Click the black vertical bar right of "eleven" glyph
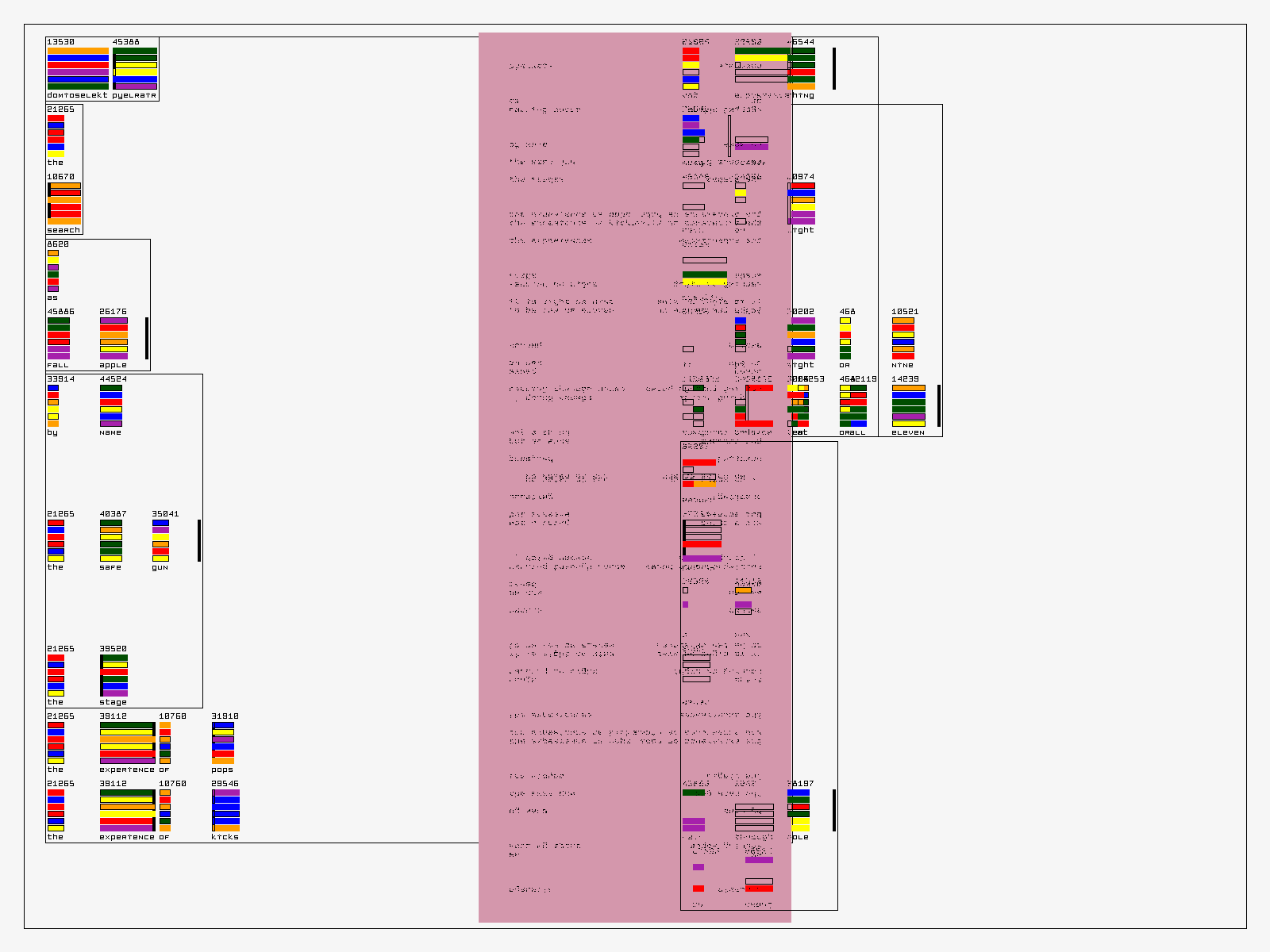Viewport: 1270px width, 952px height. click(939, 405)
